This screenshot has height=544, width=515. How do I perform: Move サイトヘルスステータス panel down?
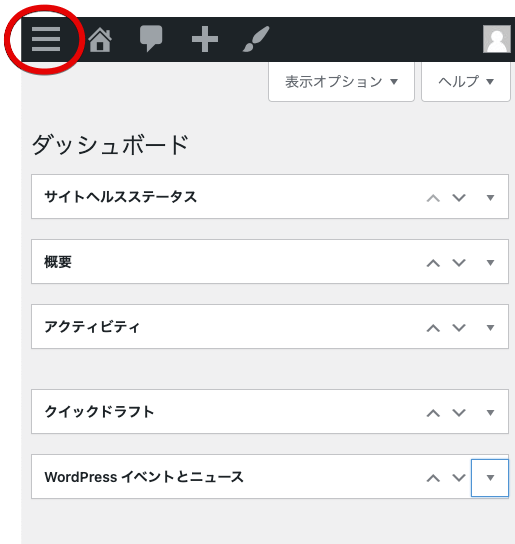tap(459, 197)
